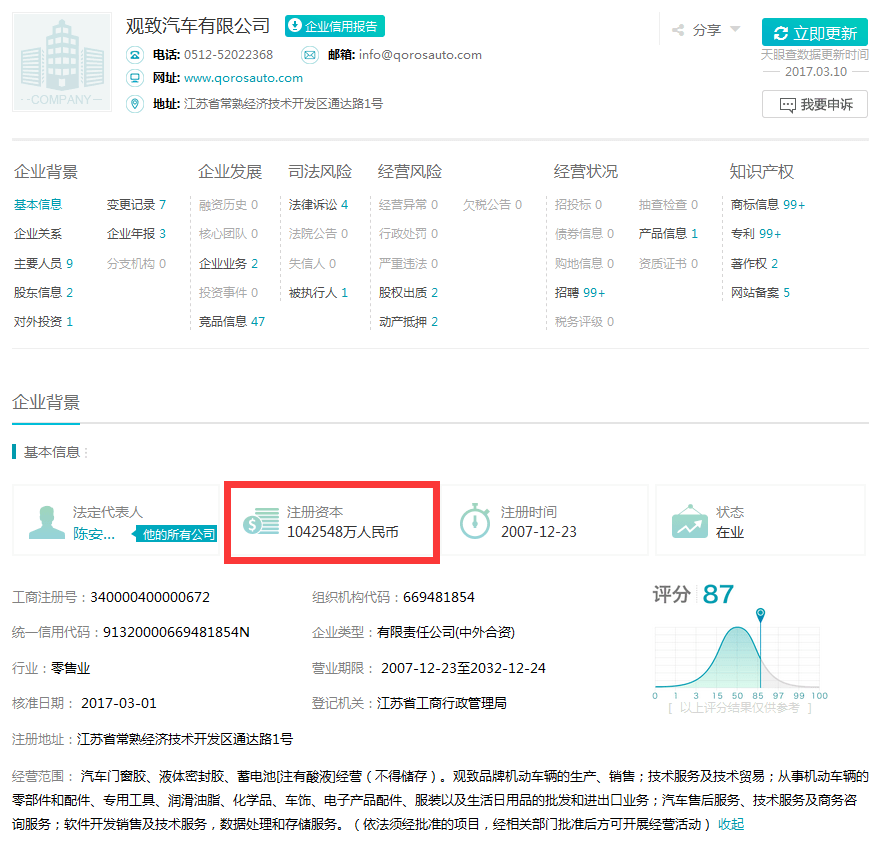Collapse business scope with 收起

pyautogui.click(x=731, y=824)
